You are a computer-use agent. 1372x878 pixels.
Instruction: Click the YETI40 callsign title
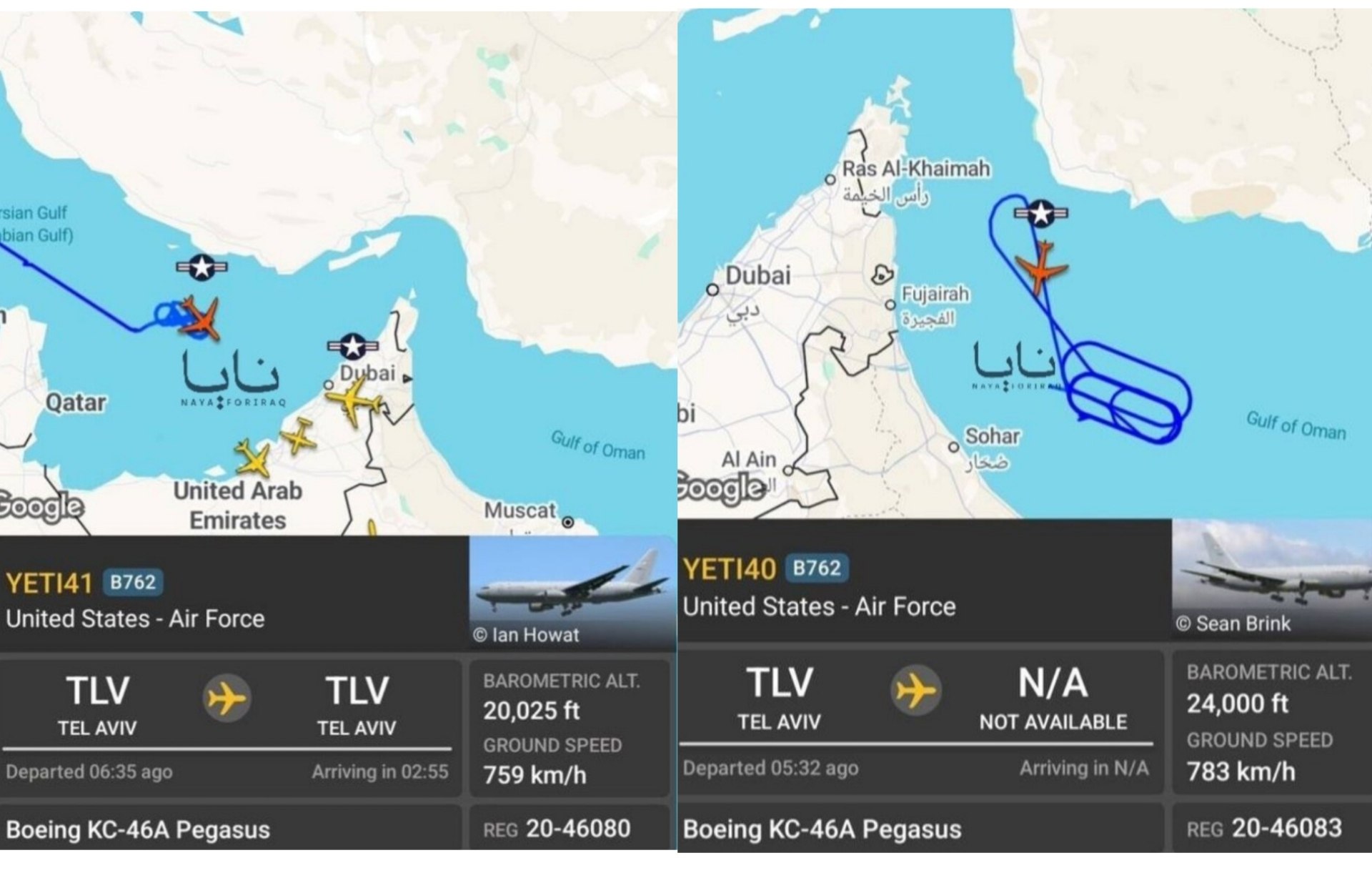point(729,569)
